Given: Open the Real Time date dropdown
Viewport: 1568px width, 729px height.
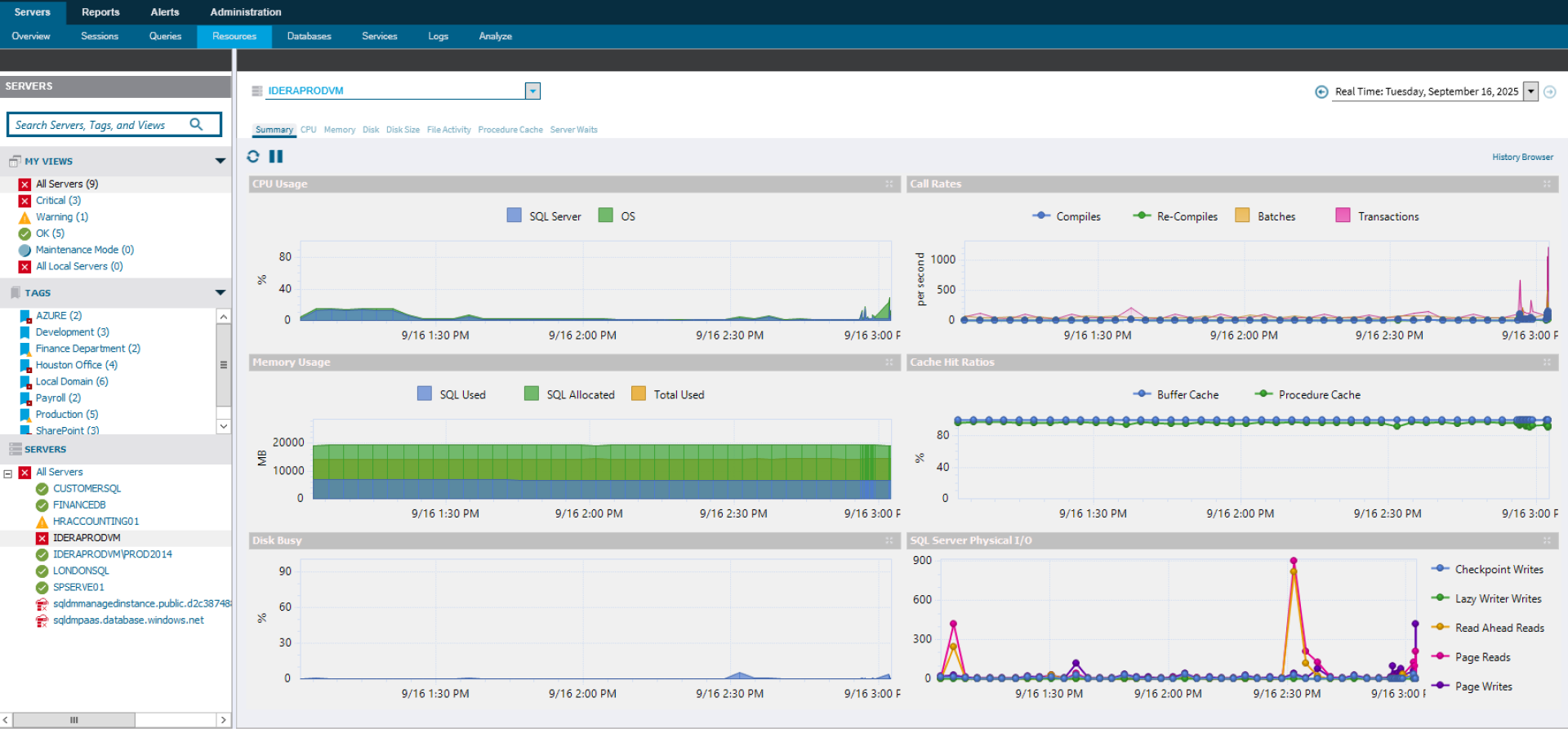Looking at the screenshot, I should pos(1531,91).
